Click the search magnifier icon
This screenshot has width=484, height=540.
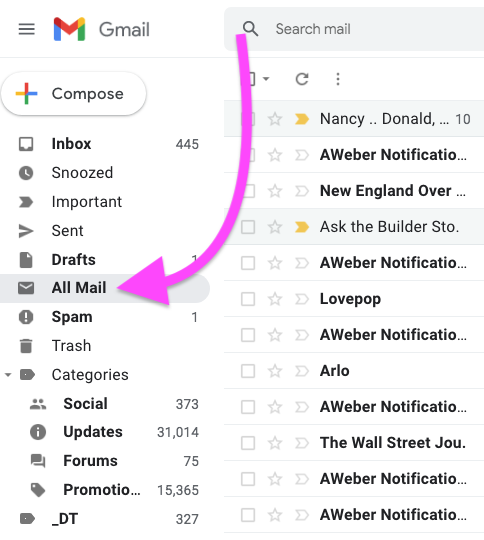click(x=250, y=29)
